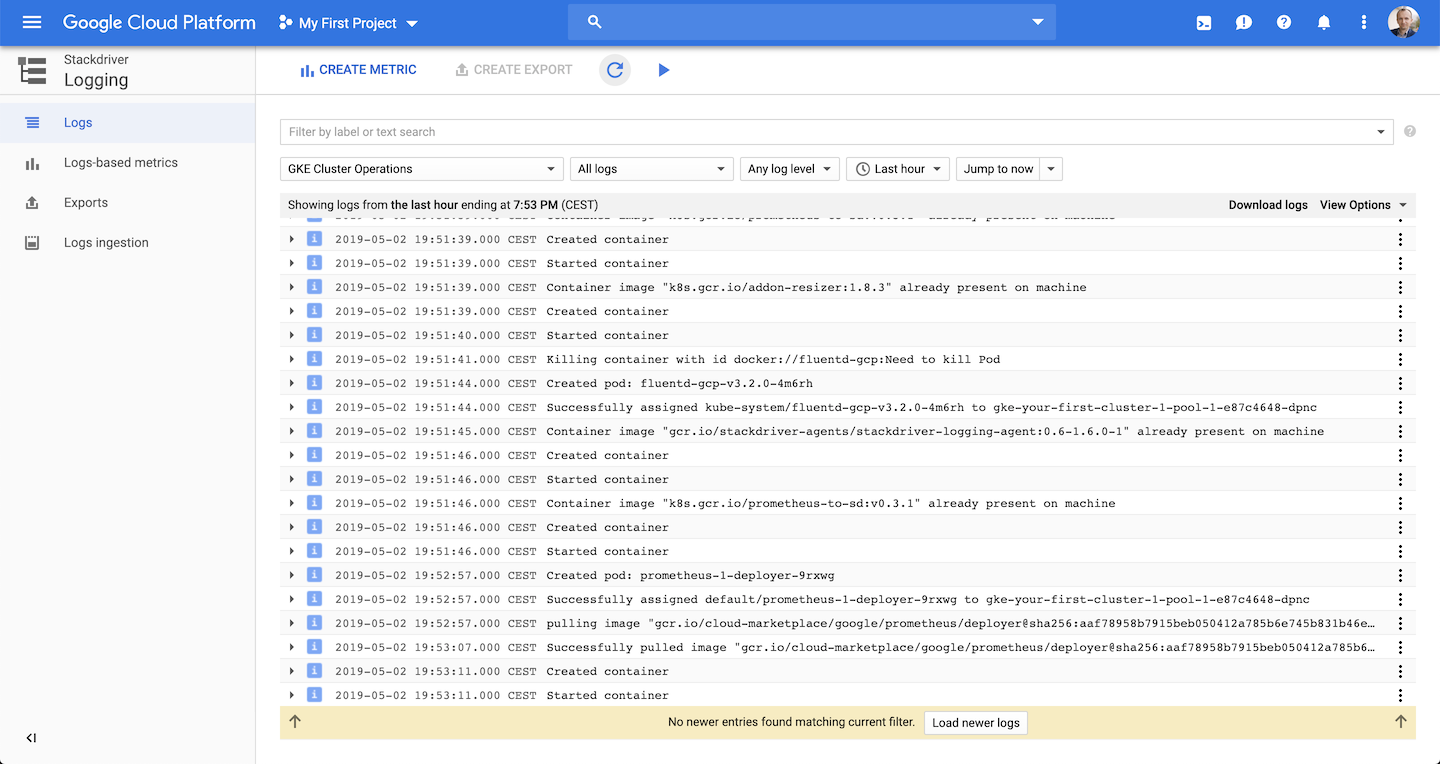Expand the search bar dropdown arrow
Screen dimensions: 1440x764
(1038, 22)
